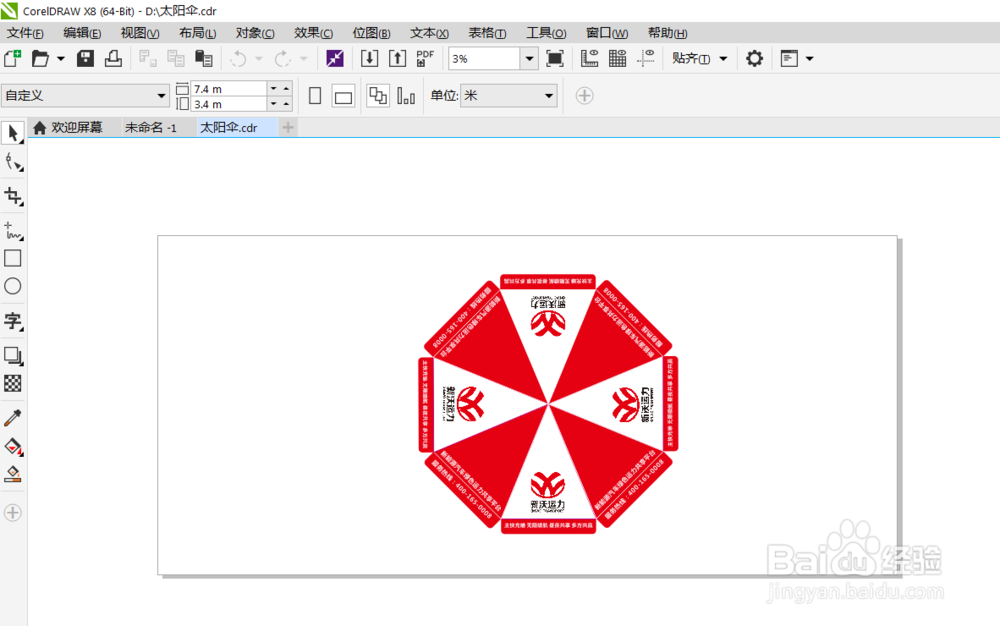The image size is (1000, 626).
Task: Select the Freehand tool
Action: pyautogui.click(x=13, y=230)
